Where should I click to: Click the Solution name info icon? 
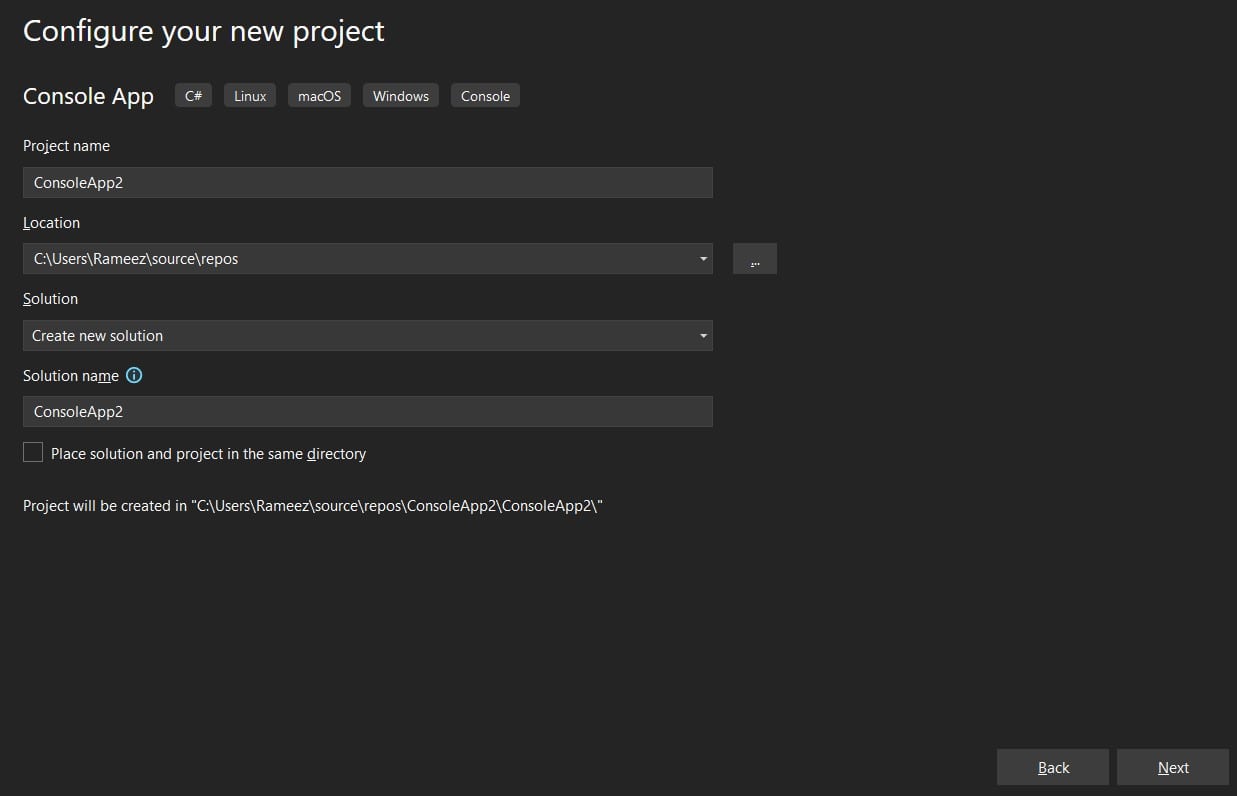click(134, 376)
